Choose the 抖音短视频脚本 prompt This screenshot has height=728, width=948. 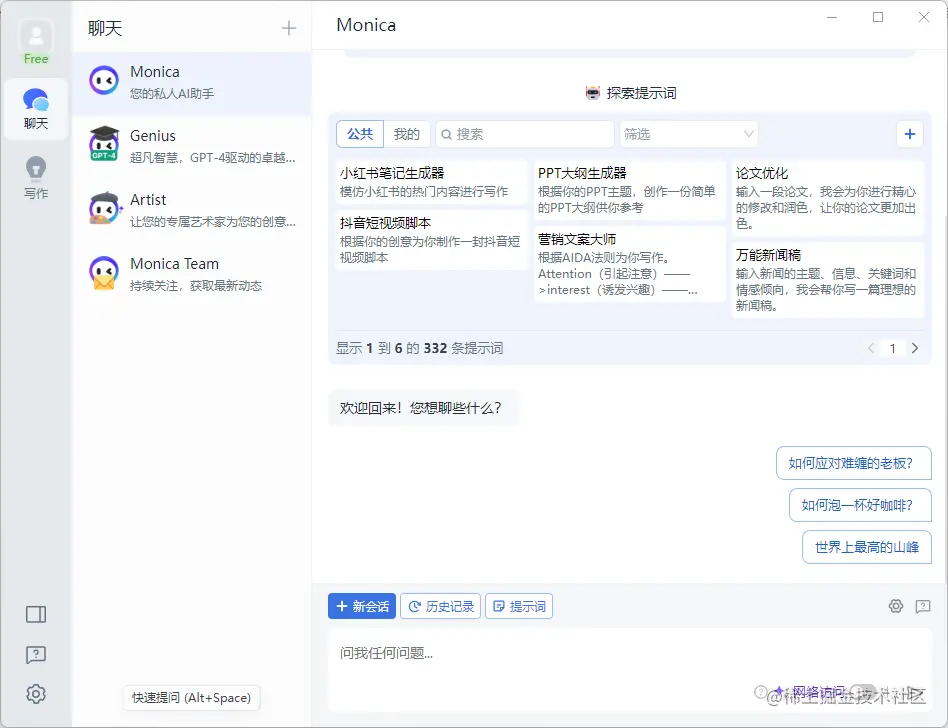pos(431,240)
